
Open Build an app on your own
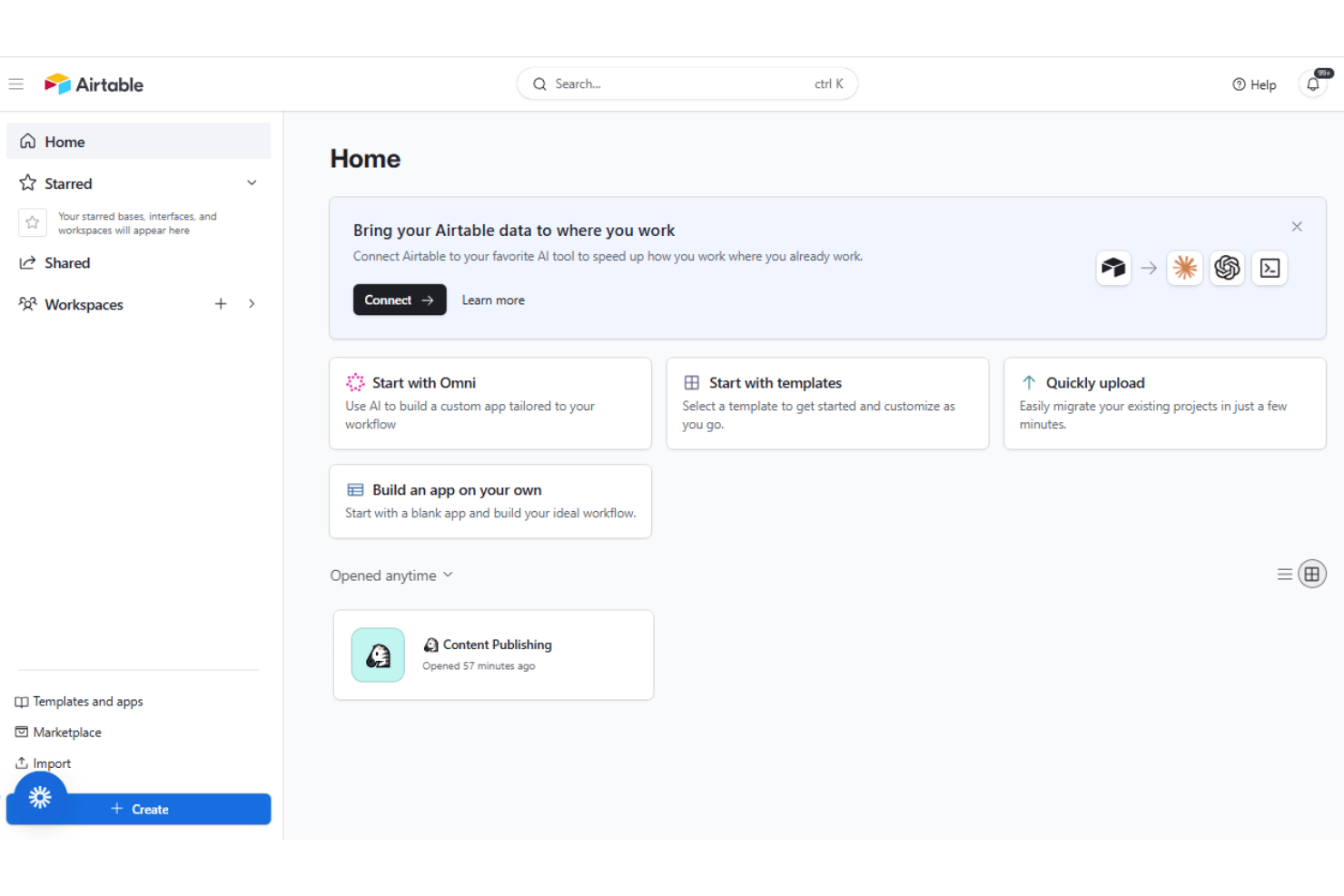[490, 501]
